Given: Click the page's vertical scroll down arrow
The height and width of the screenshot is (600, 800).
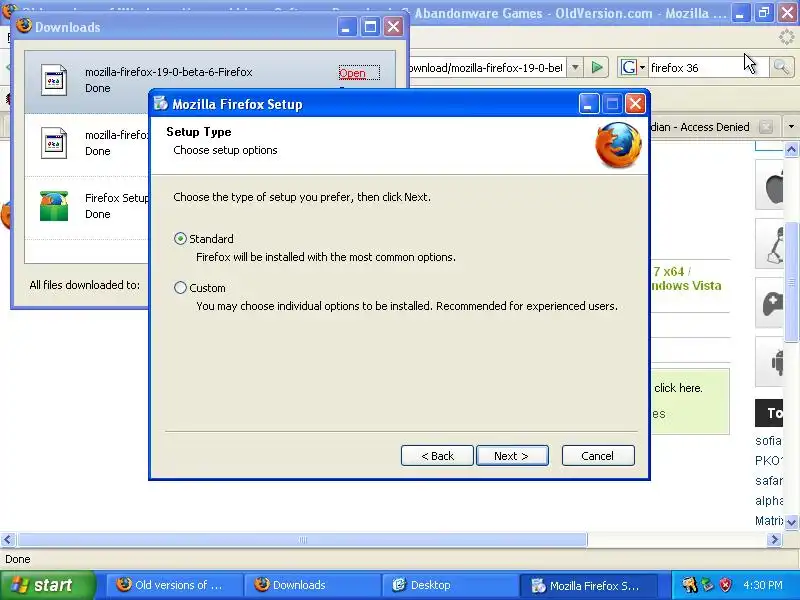Looking at the screenshot, I should (791, 522).
